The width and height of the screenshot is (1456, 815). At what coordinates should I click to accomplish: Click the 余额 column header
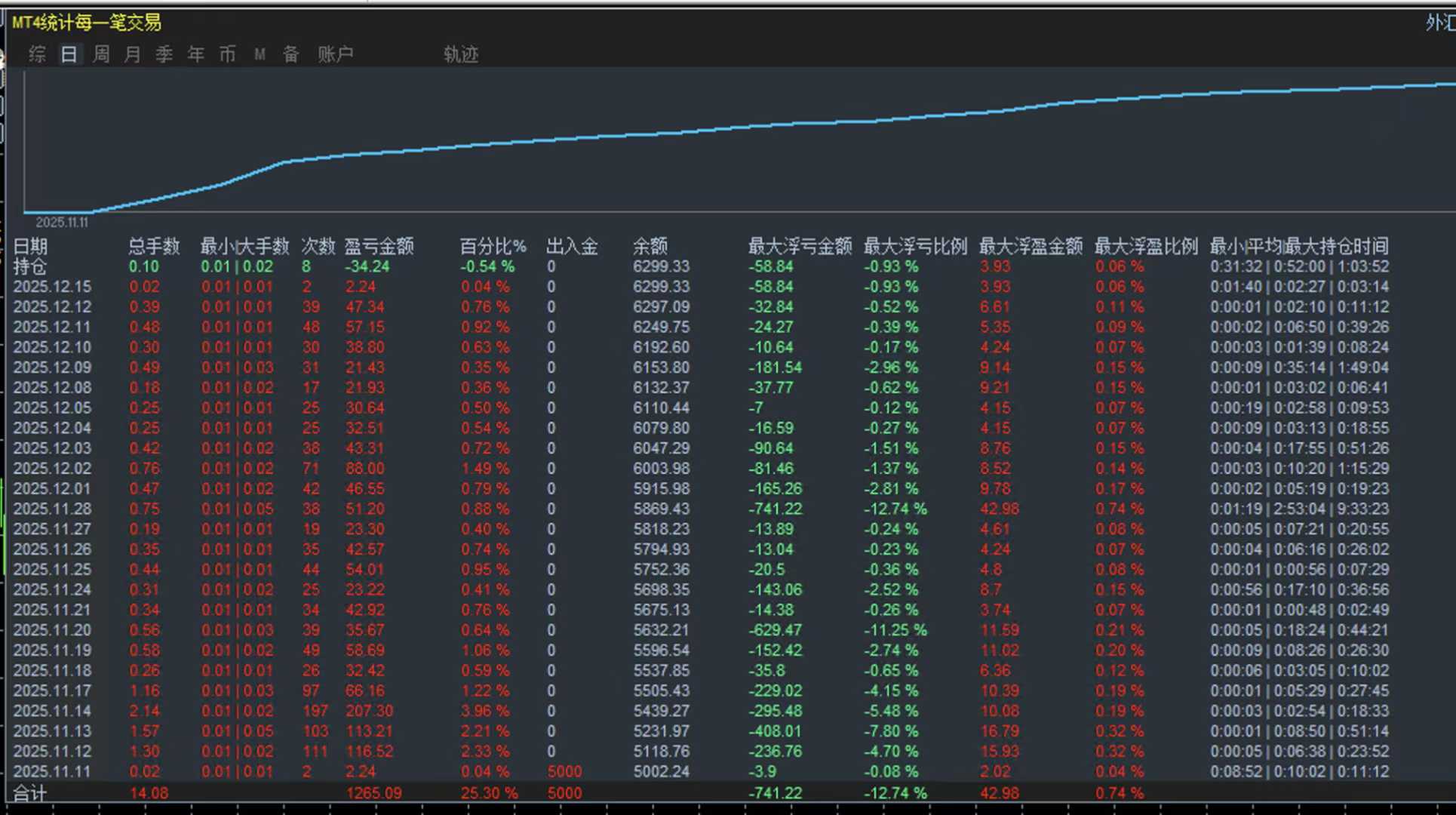pos(650,246)
